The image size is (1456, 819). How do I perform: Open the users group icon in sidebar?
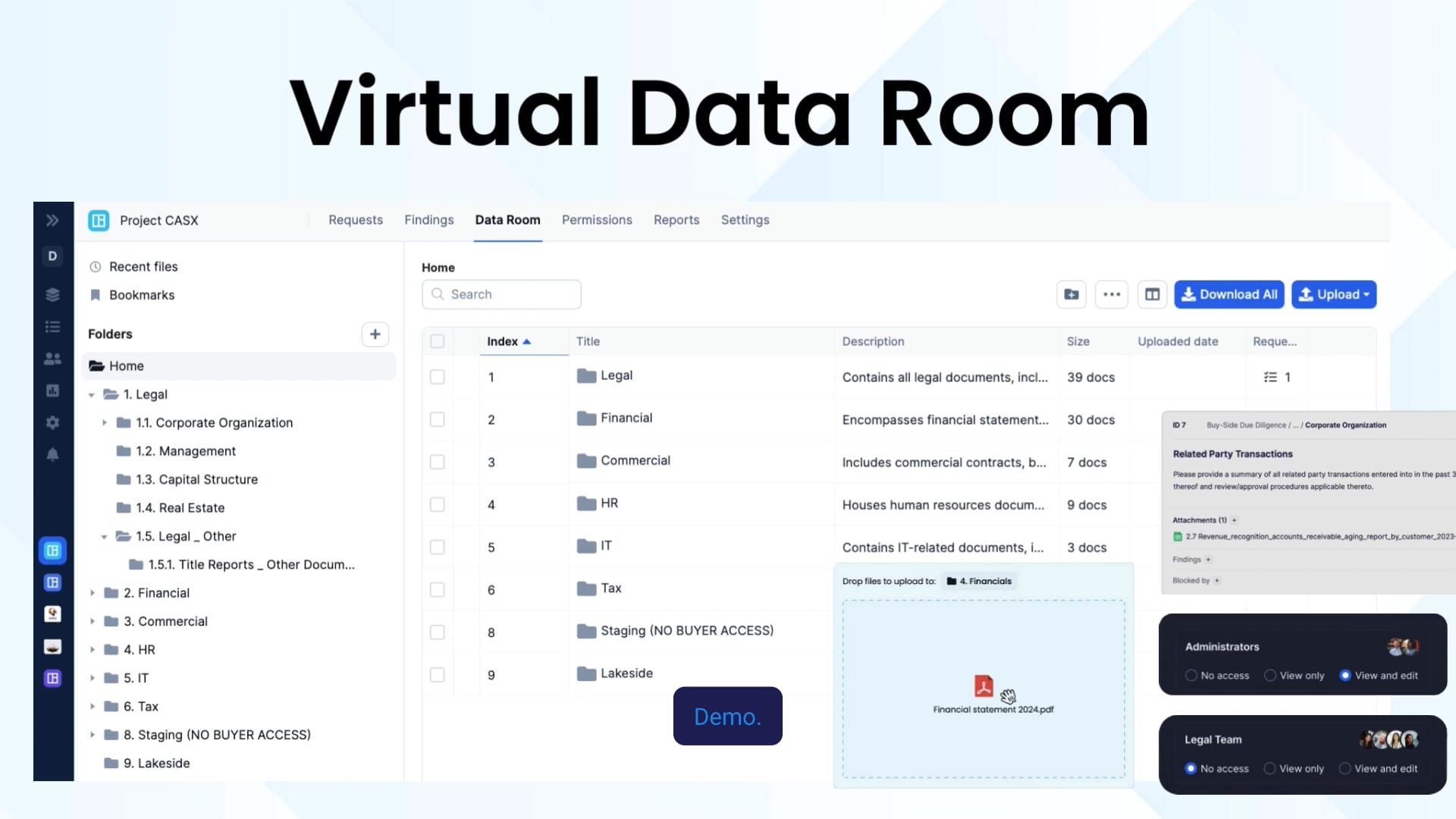click(52, 359)
